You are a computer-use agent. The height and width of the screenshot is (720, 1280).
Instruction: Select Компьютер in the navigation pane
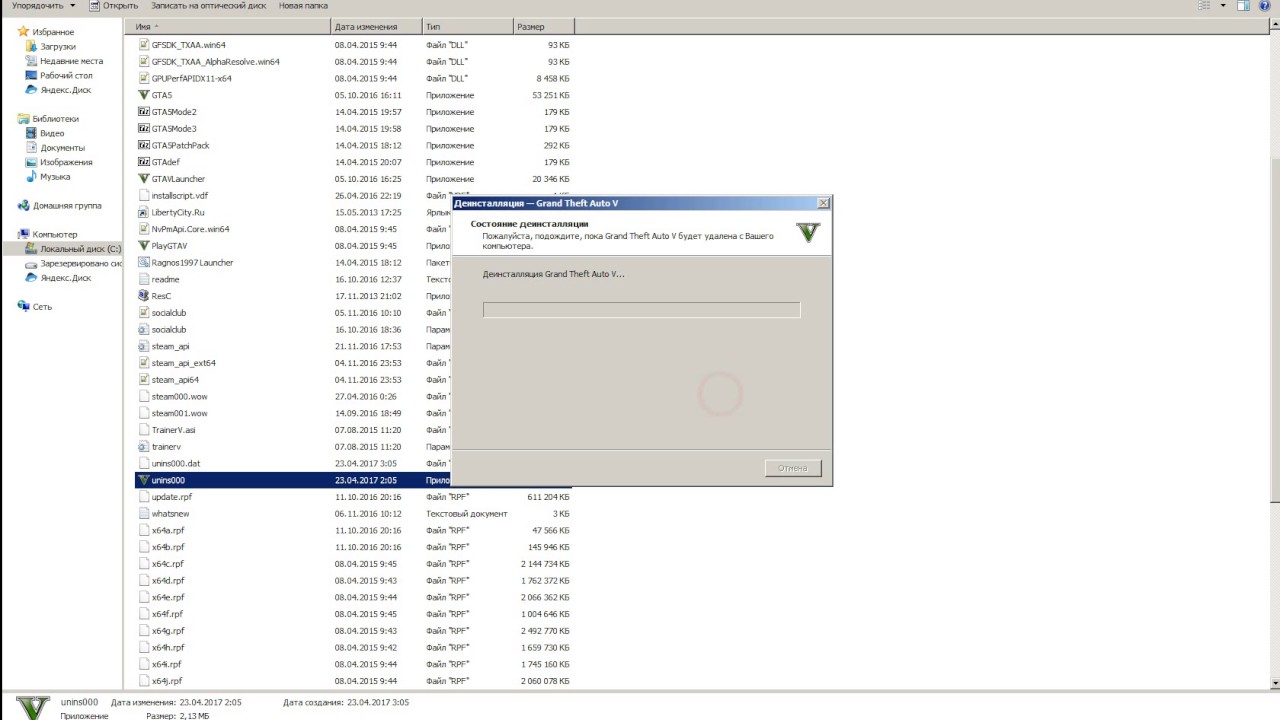point(55,234)
